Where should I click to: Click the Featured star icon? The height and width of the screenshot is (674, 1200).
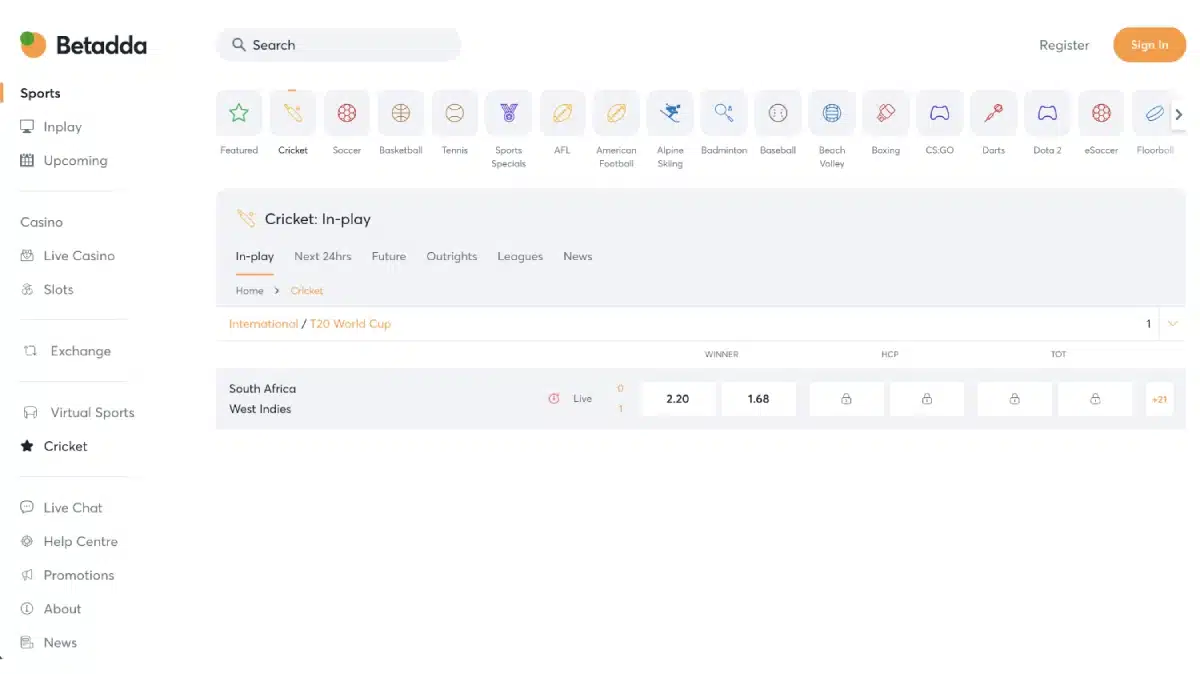tap(239, 114)
